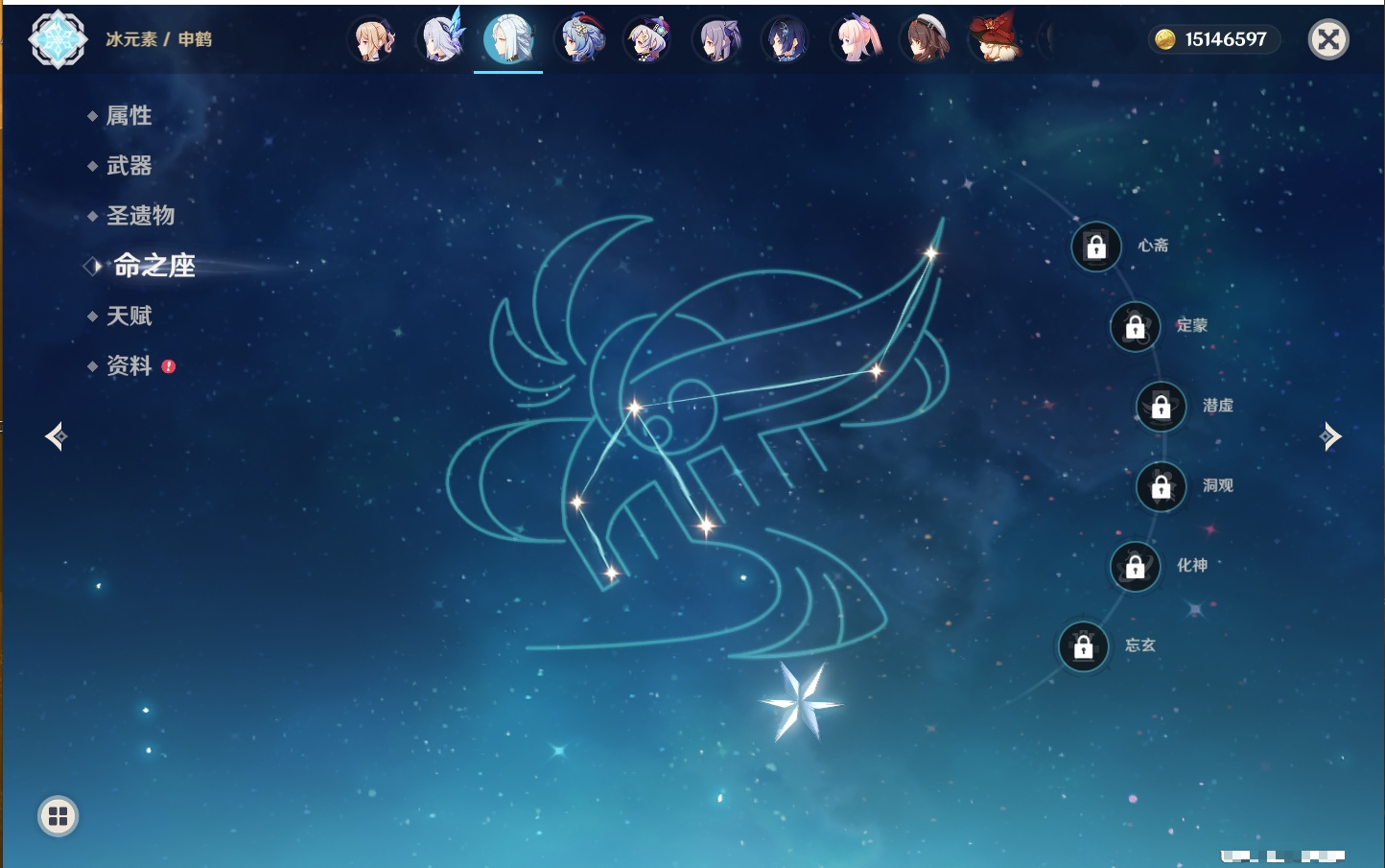The image size is (1385, 868).
Task: Click the lock icon beside 潜虚
Action: tap(1162, 407)
